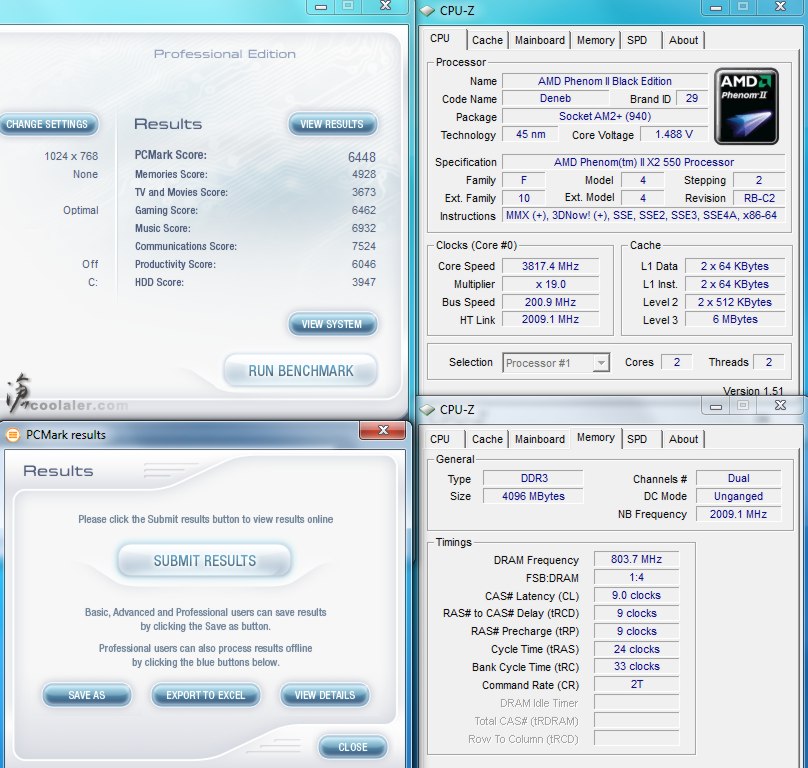Minimize the bottom CPU-Z window
Screen dimensions: 808x768
tap(715, 406)
